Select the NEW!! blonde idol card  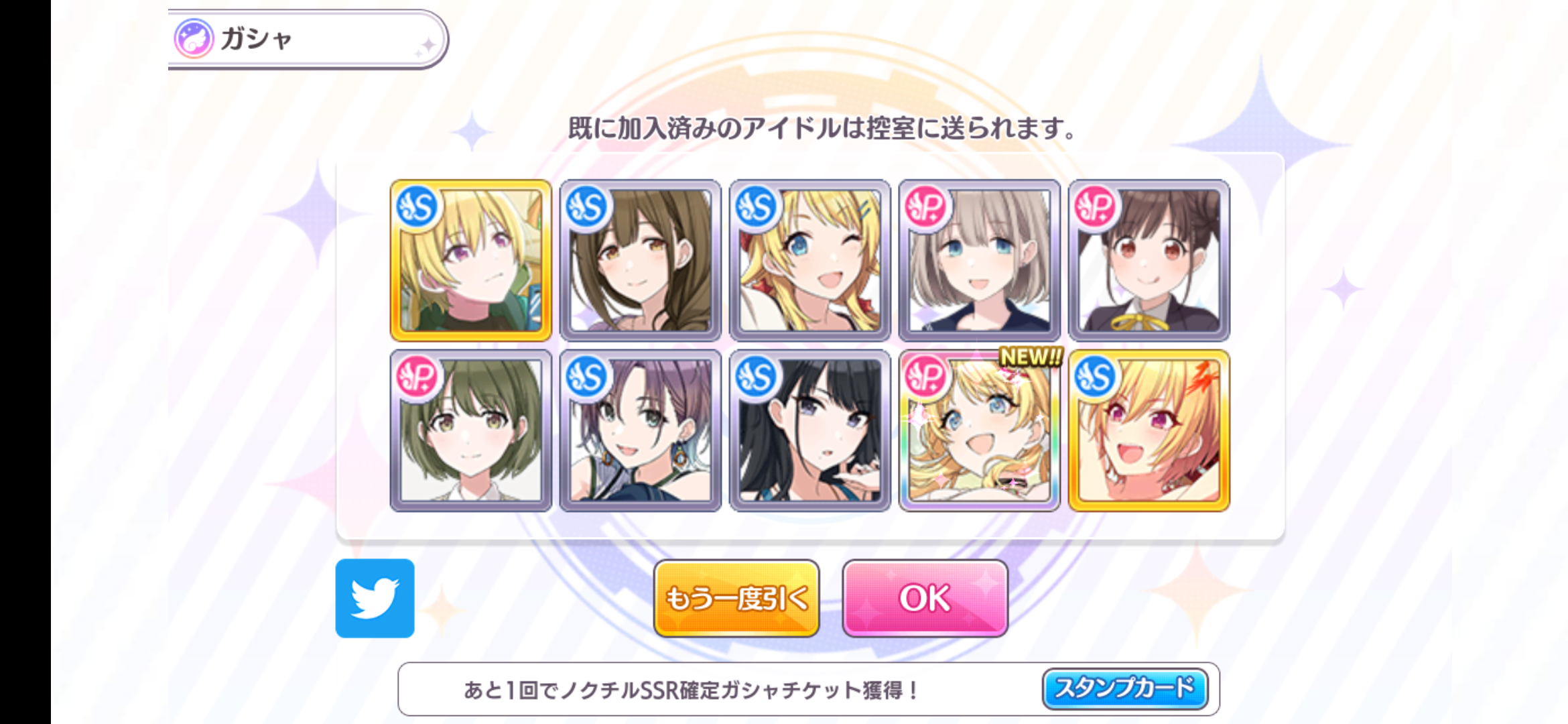(979, 430)
